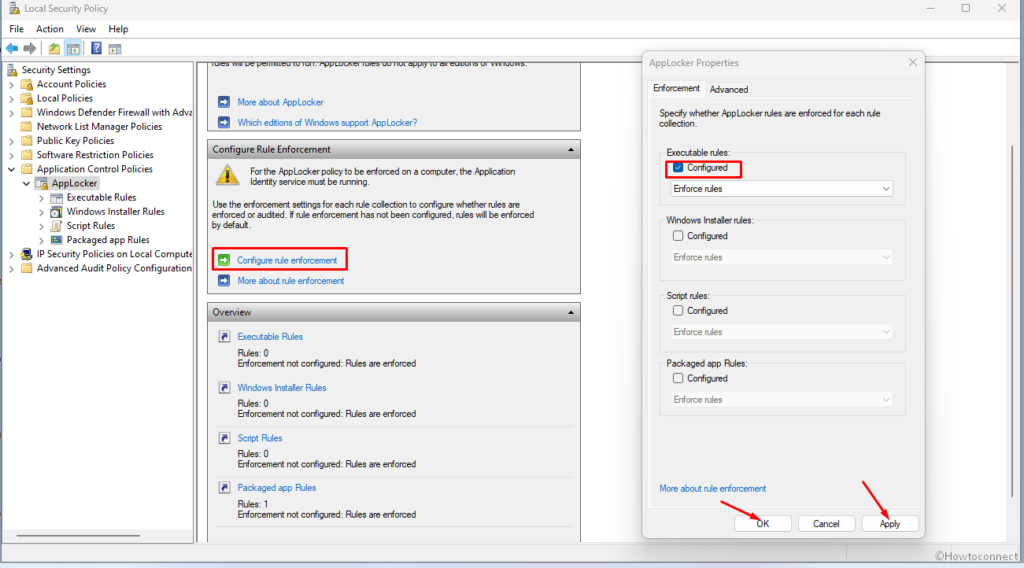Click the AppLocker node icon in the tree

pyautogui.click(x=42, y=183)
